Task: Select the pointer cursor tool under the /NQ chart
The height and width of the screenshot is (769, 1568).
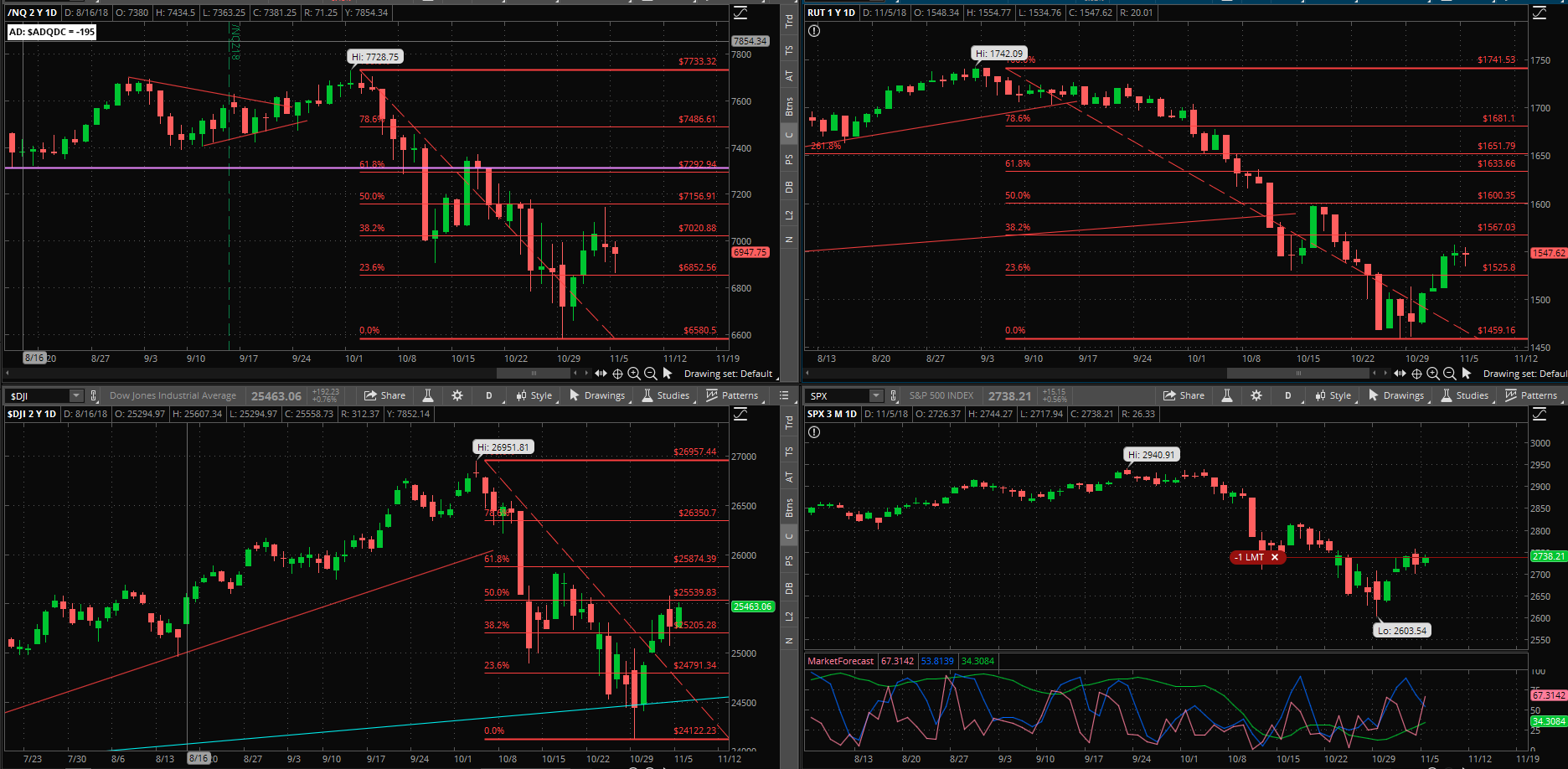Action: point(668,374)
